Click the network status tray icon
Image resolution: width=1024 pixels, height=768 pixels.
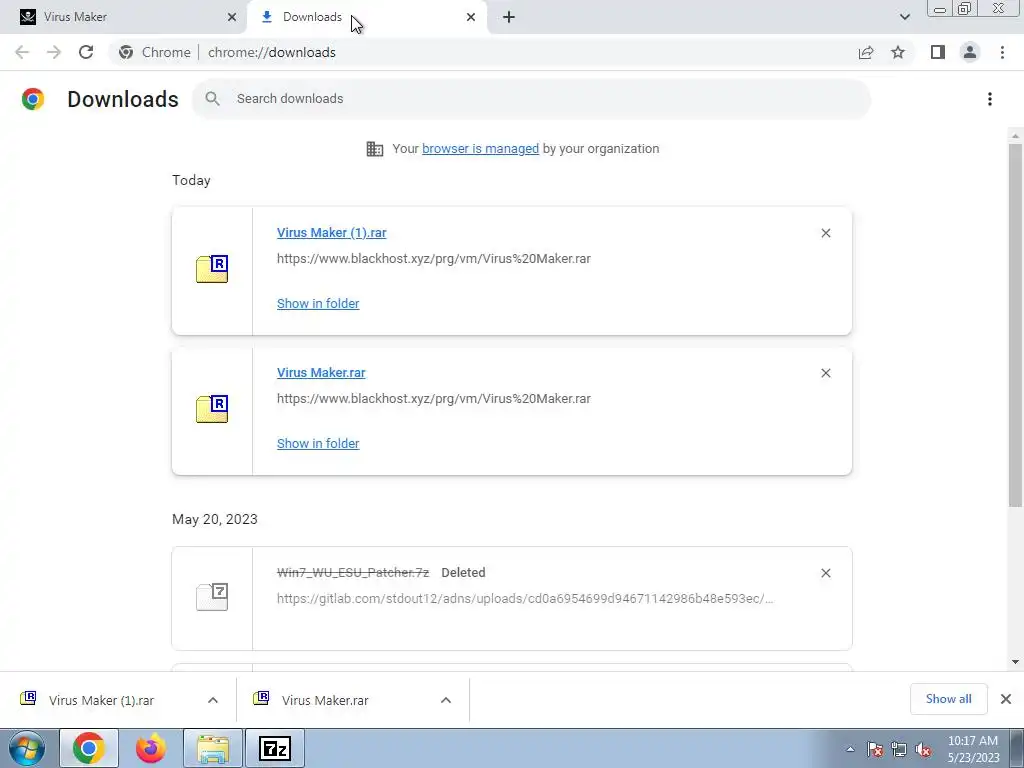pos(899,749)
